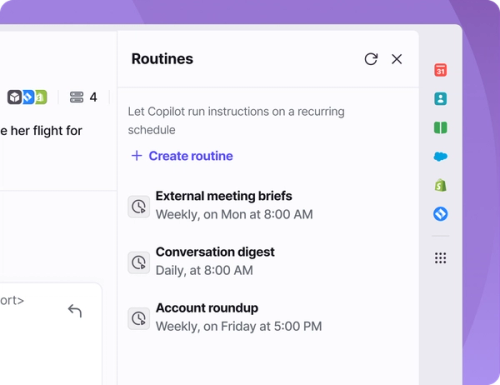Click 'Weekly, on Friday at 5:00 PM' schedule
The width and height of the screenshot is (500, 385).
(x=239, y=326)
